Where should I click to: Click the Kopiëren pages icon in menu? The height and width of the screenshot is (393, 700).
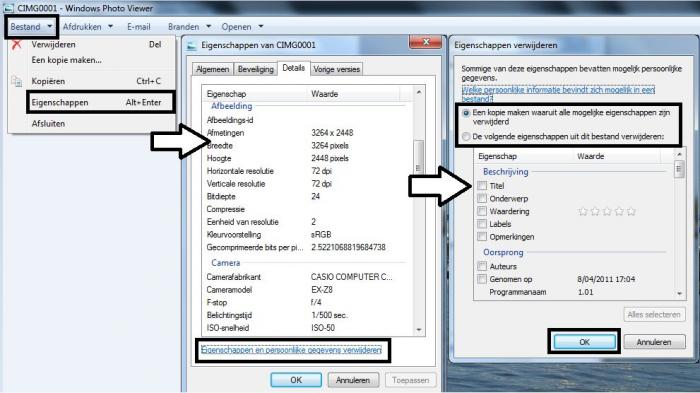[x=17, y=81]
